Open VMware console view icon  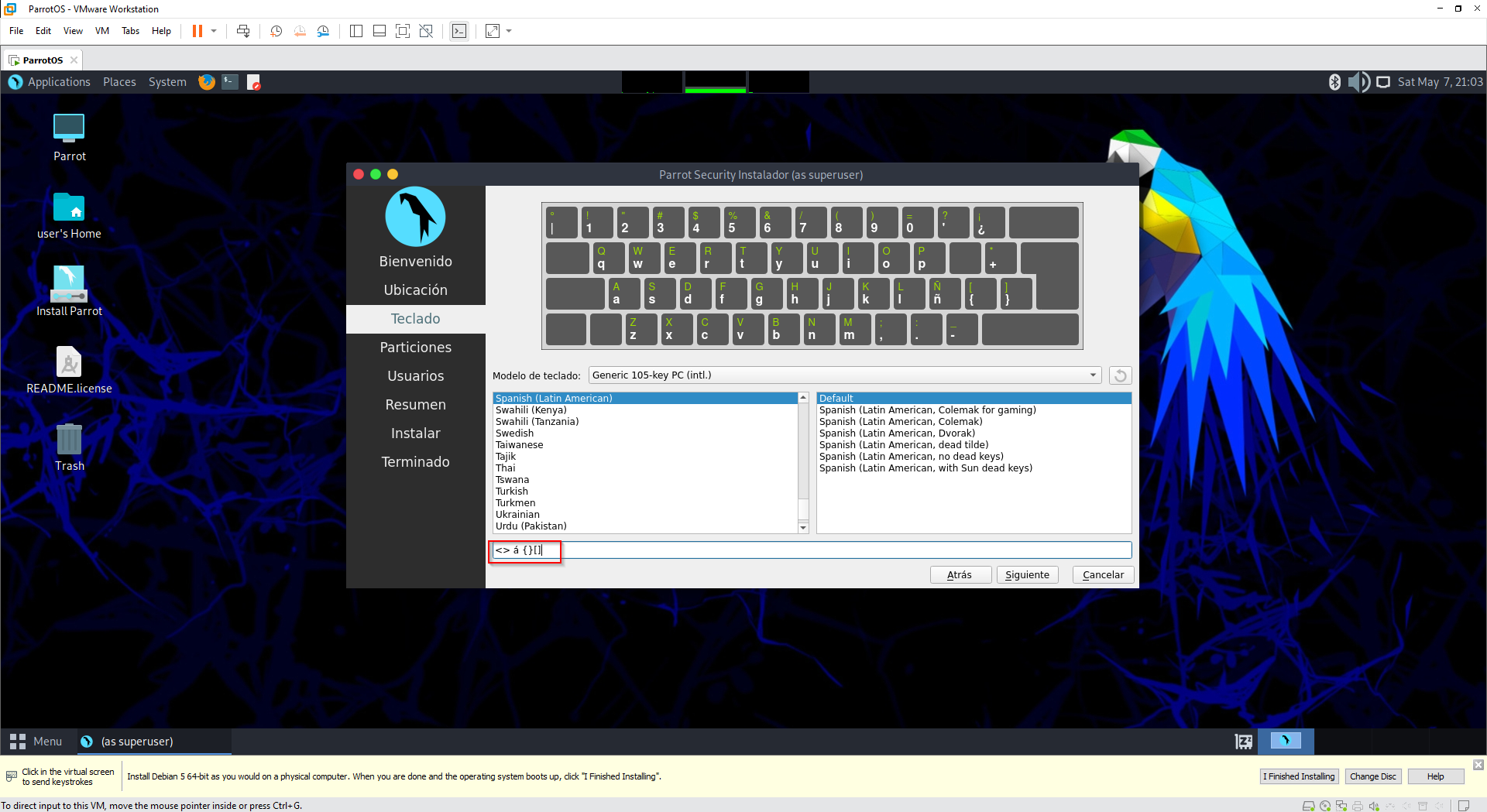click(459, 31)
